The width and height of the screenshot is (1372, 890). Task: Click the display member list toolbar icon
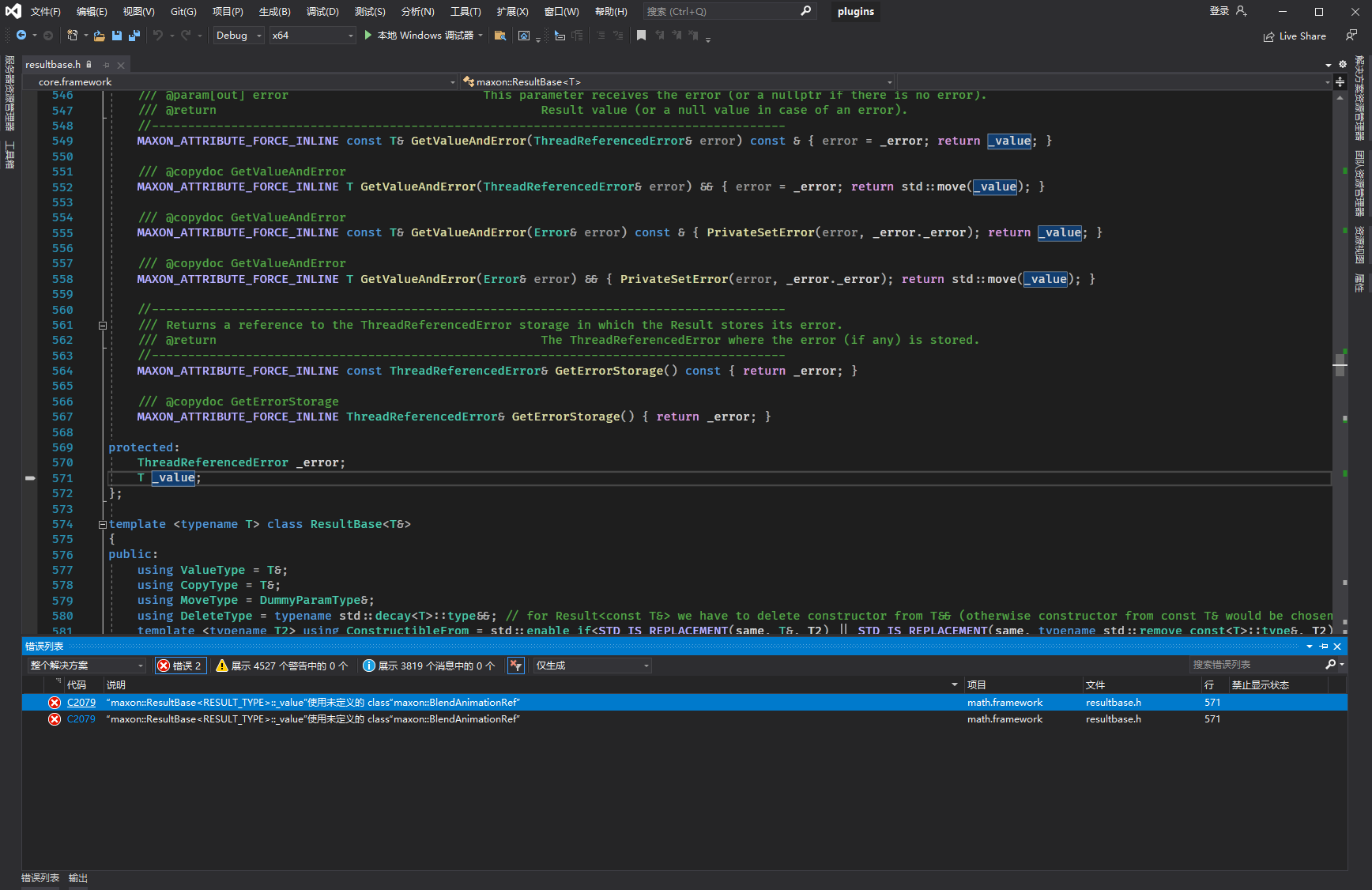(560, 36)
